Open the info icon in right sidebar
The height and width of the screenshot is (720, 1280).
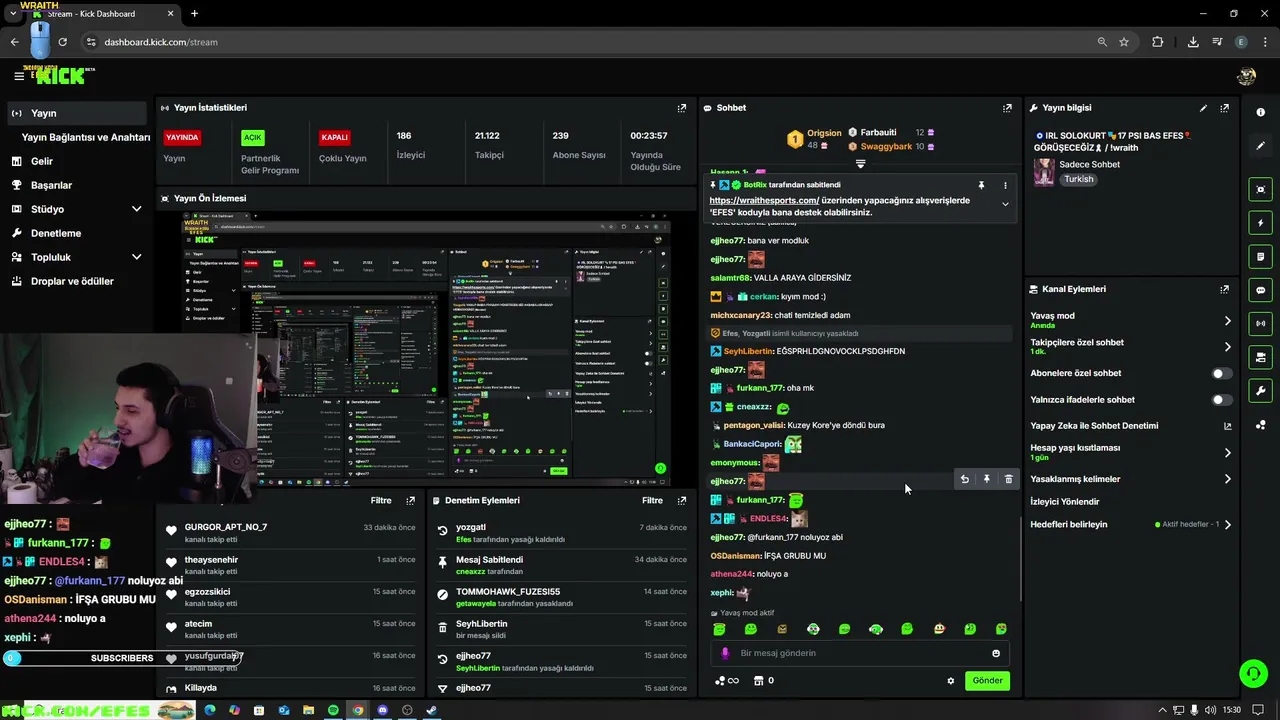click(1260, 112)
